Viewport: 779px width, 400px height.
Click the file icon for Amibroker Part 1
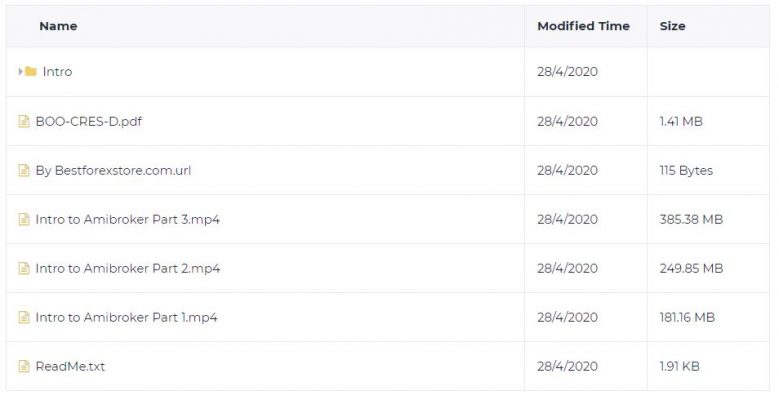tap(24, 317)
